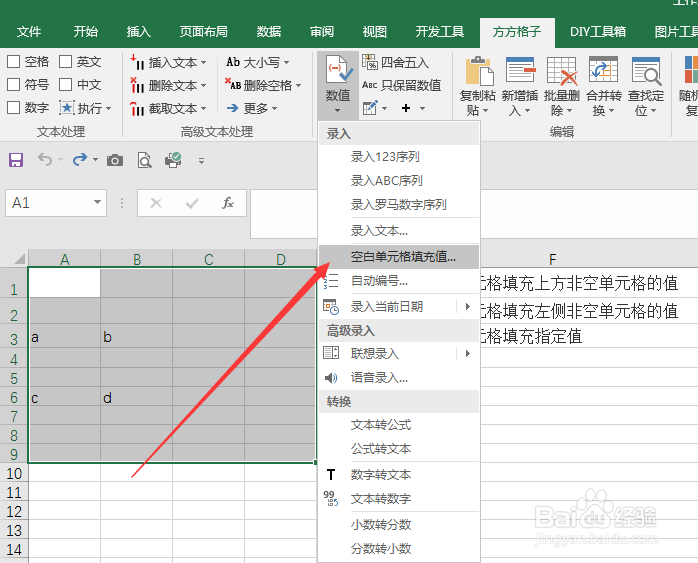Click the camera screenshot icon

tap(115, 160)
